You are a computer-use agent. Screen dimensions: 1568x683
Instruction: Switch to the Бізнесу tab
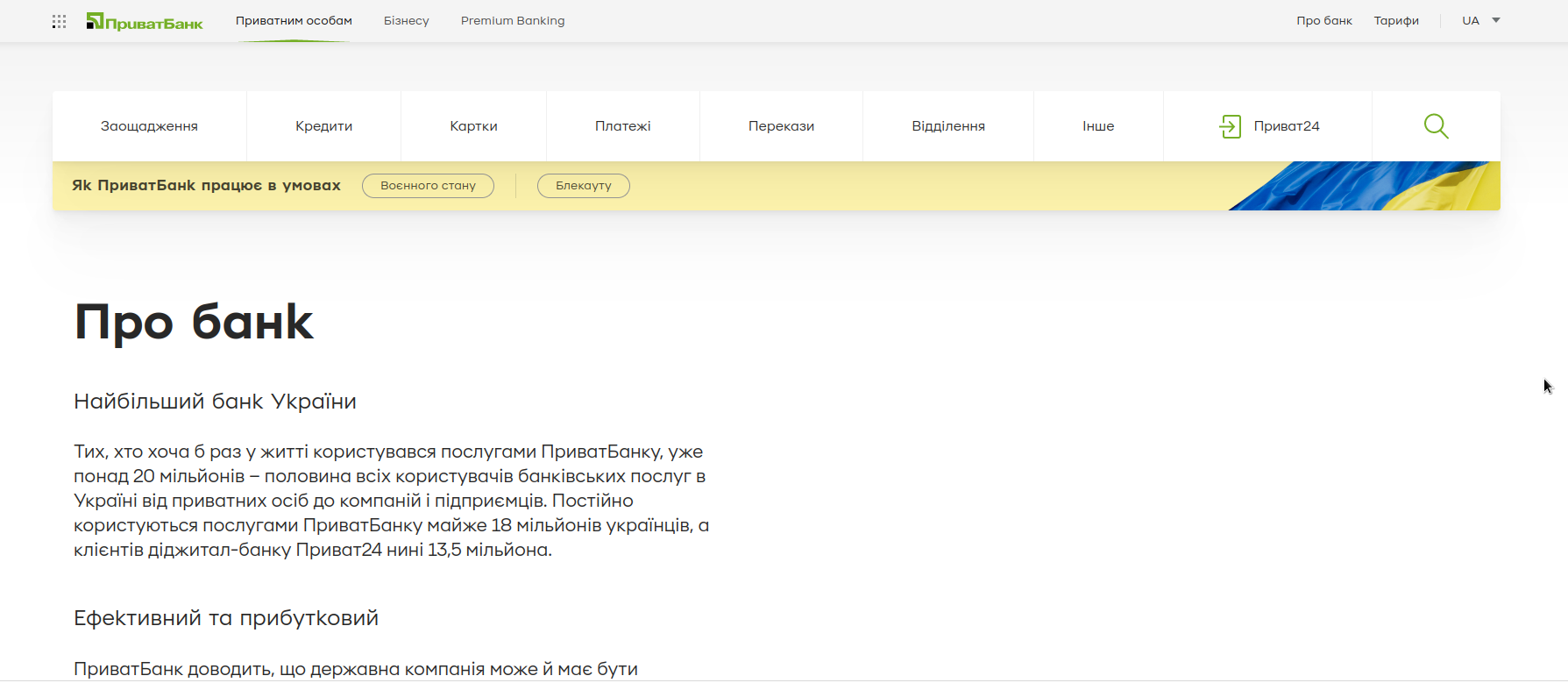pyautogui.click(x=407, y=20)
